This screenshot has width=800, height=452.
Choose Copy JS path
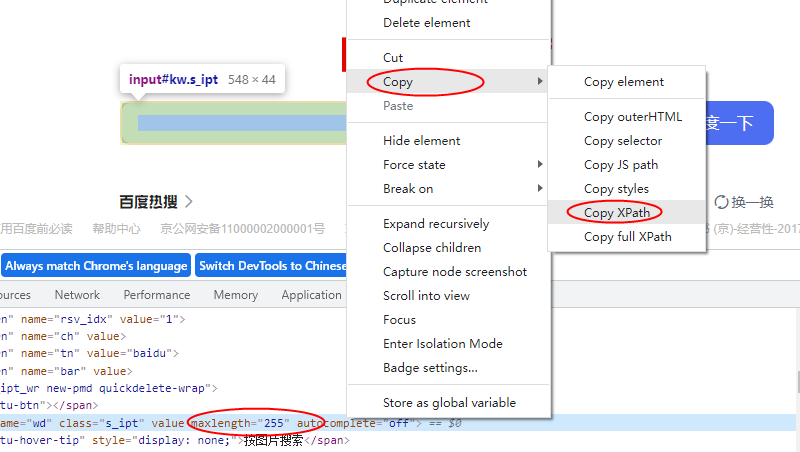point(620,165)
